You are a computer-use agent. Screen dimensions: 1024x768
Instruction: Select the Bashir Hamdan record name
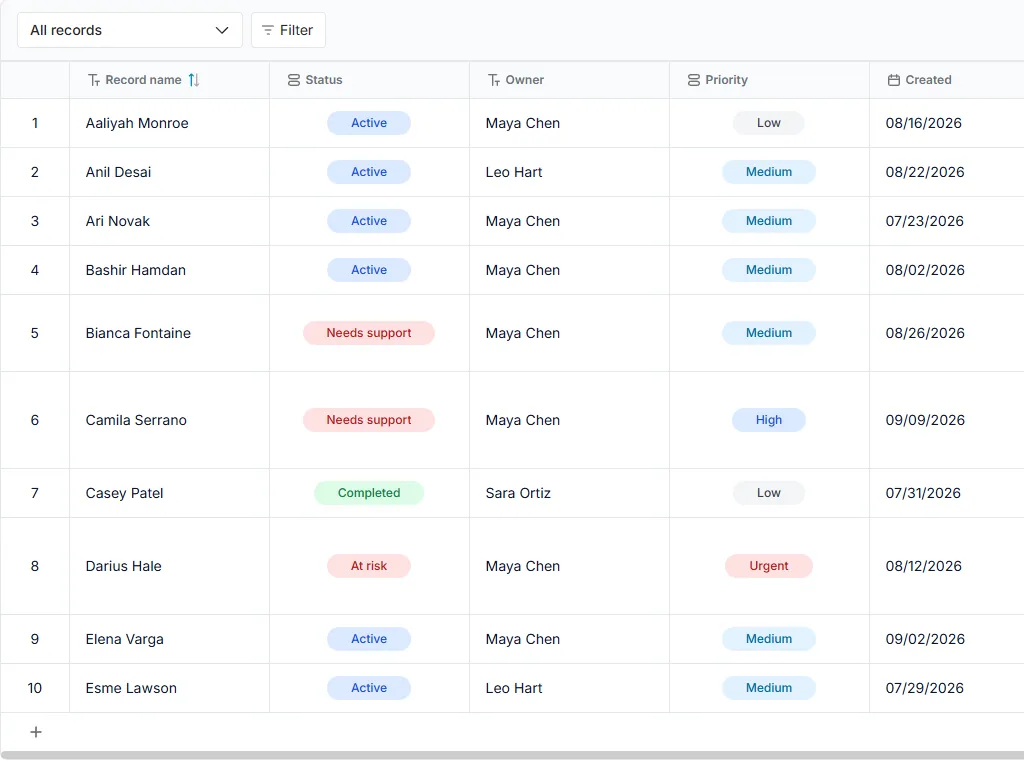point(136,270)
